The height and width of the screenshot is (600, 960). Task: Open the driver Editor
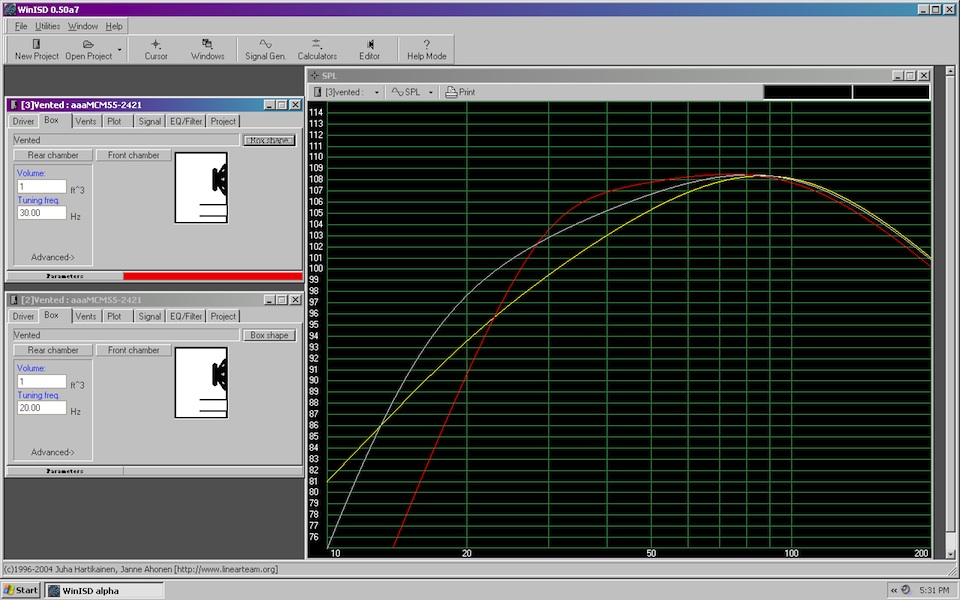369,49
